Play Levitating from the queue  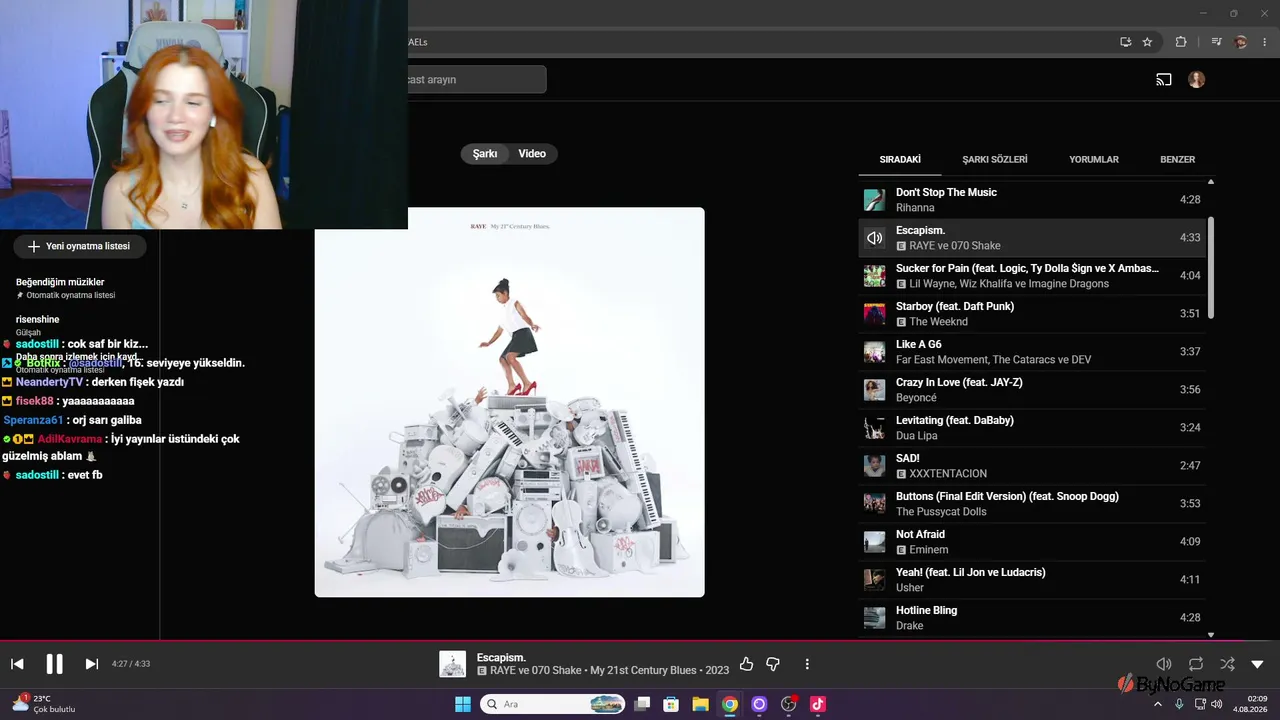[x=1032, y=428]
